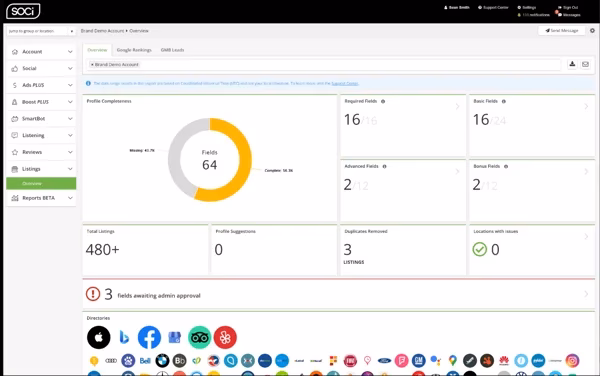The height and width of the screenshot is (376, 600).
Task: Open the Support Center link in header
Action: pyautogui.click(x=493, y=7)
